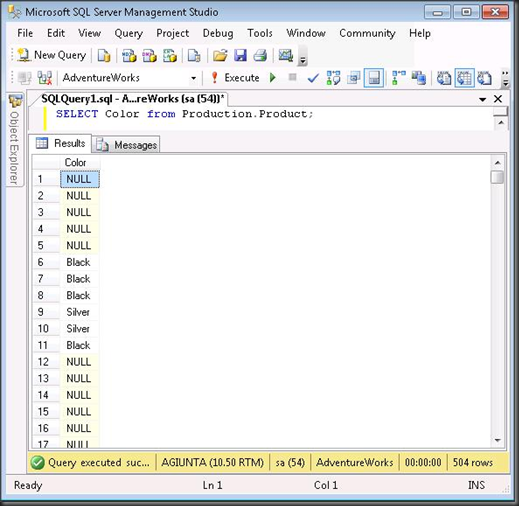Screen dimensions: 519x506
Task: Open the File menu
Action: point(25,33)
